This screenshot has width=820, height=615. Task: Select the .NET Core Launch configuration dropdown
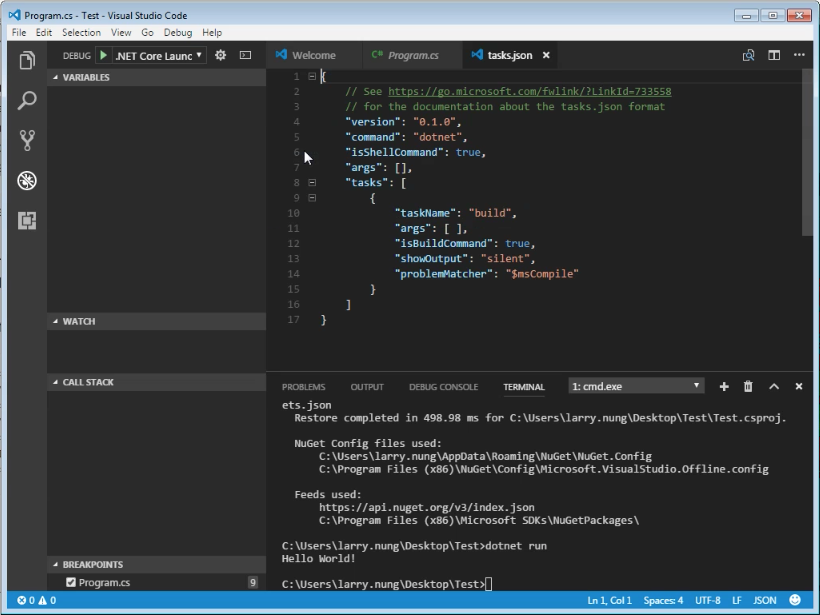159,55
